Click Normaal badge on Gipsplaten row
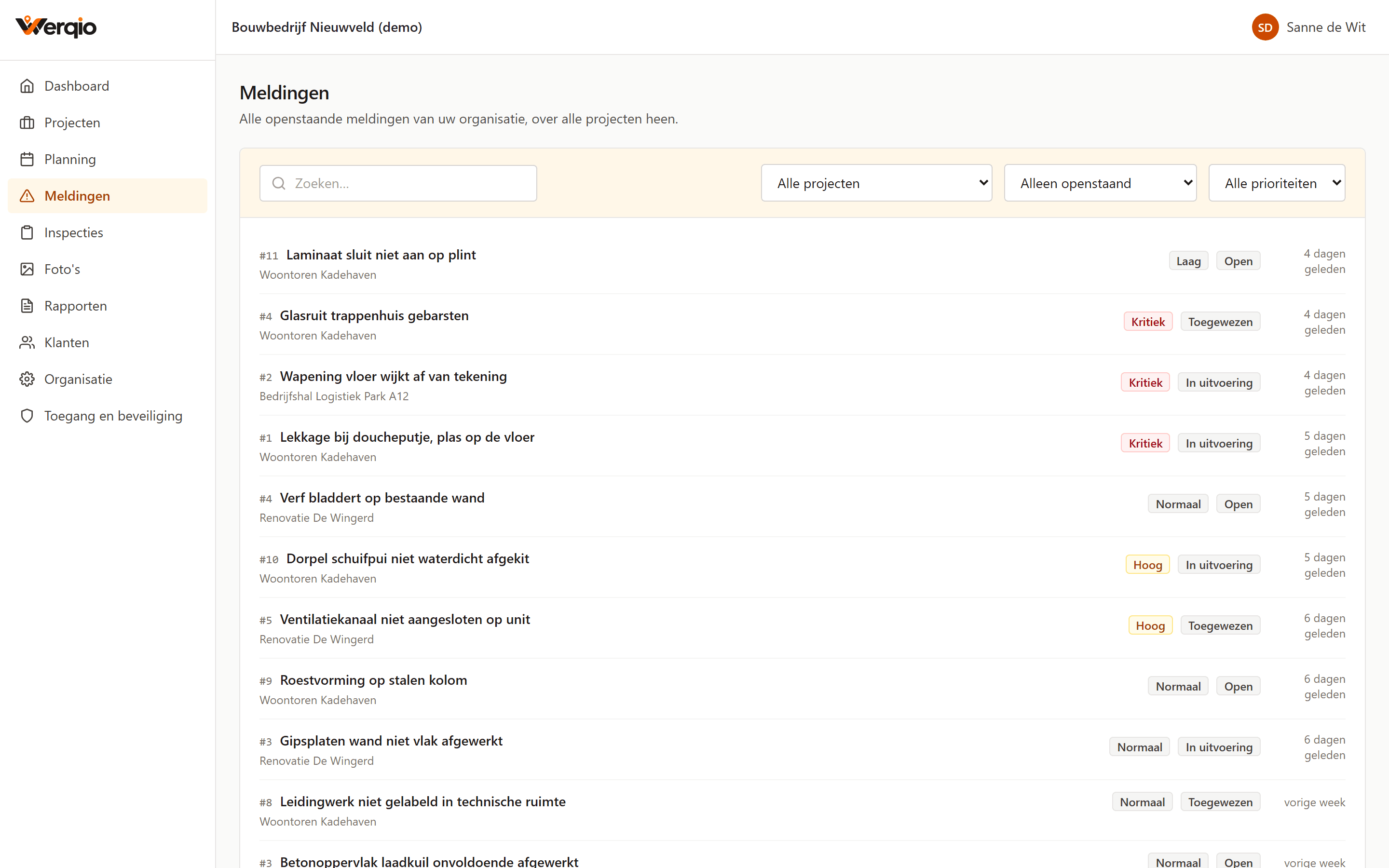 [1139, 747]
